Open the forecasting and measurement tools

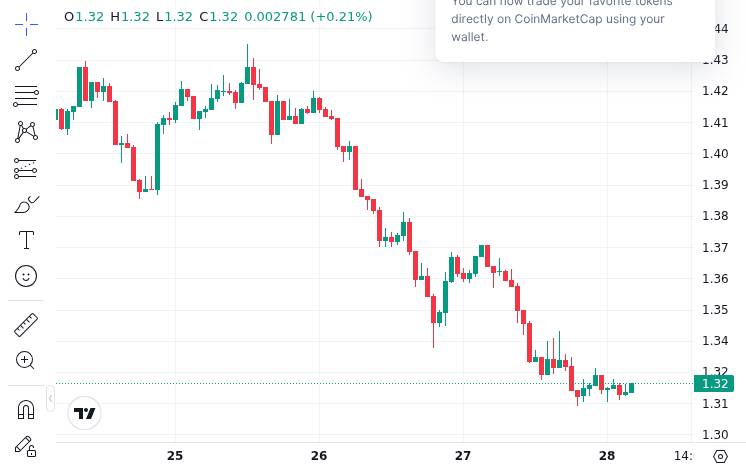pyautogui.click(x=26, y=168)
